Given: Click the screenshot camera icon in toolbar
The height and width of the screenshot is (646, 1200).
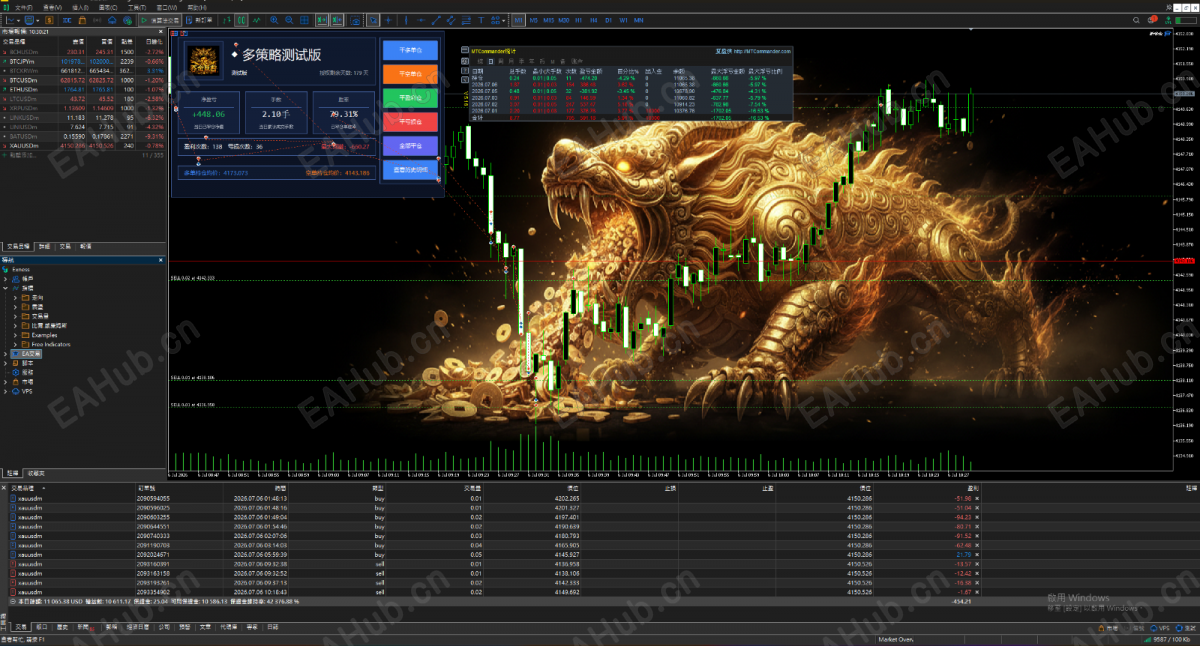Looking at the screenshot, I should point(355,20).
